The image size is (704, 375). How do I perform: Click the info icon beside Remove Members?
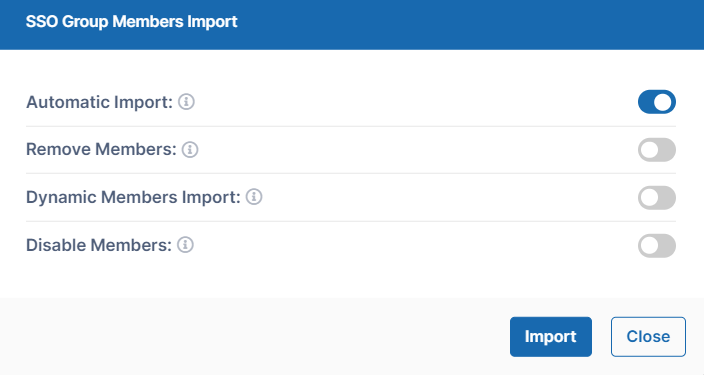coord(190,150)
